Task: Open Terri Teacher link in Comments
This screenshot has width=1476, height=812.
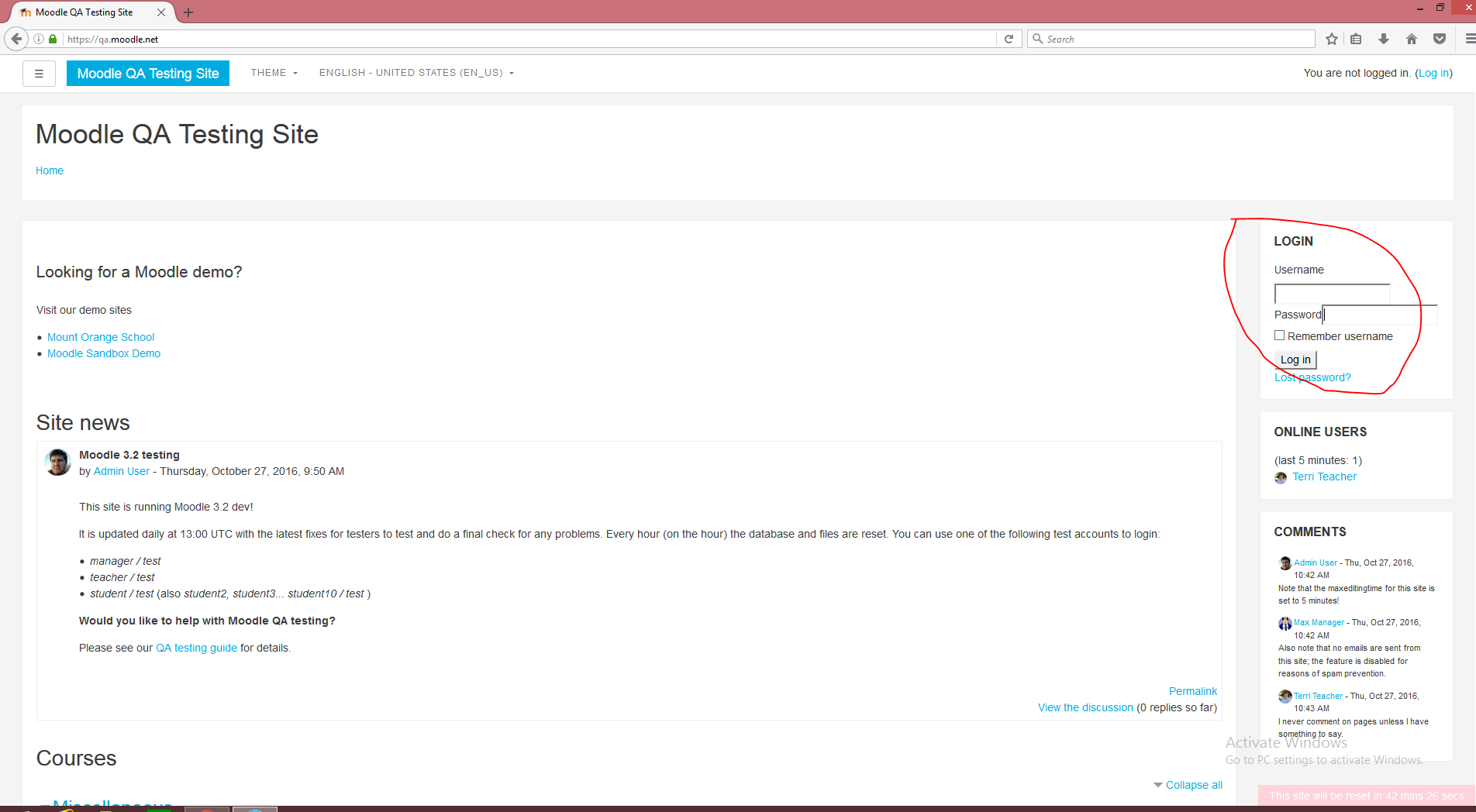Action: tap(1318, 696)
